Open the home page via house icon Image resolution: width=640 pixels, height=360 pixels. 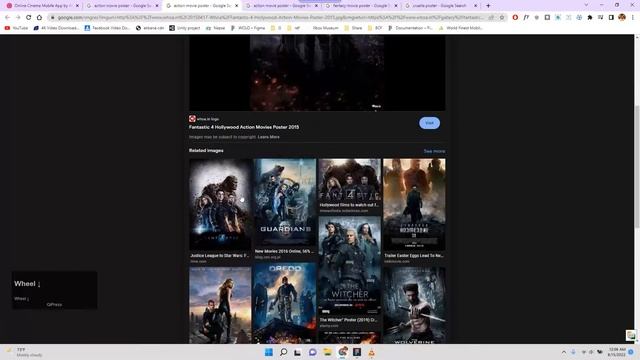tap(39, 17)
